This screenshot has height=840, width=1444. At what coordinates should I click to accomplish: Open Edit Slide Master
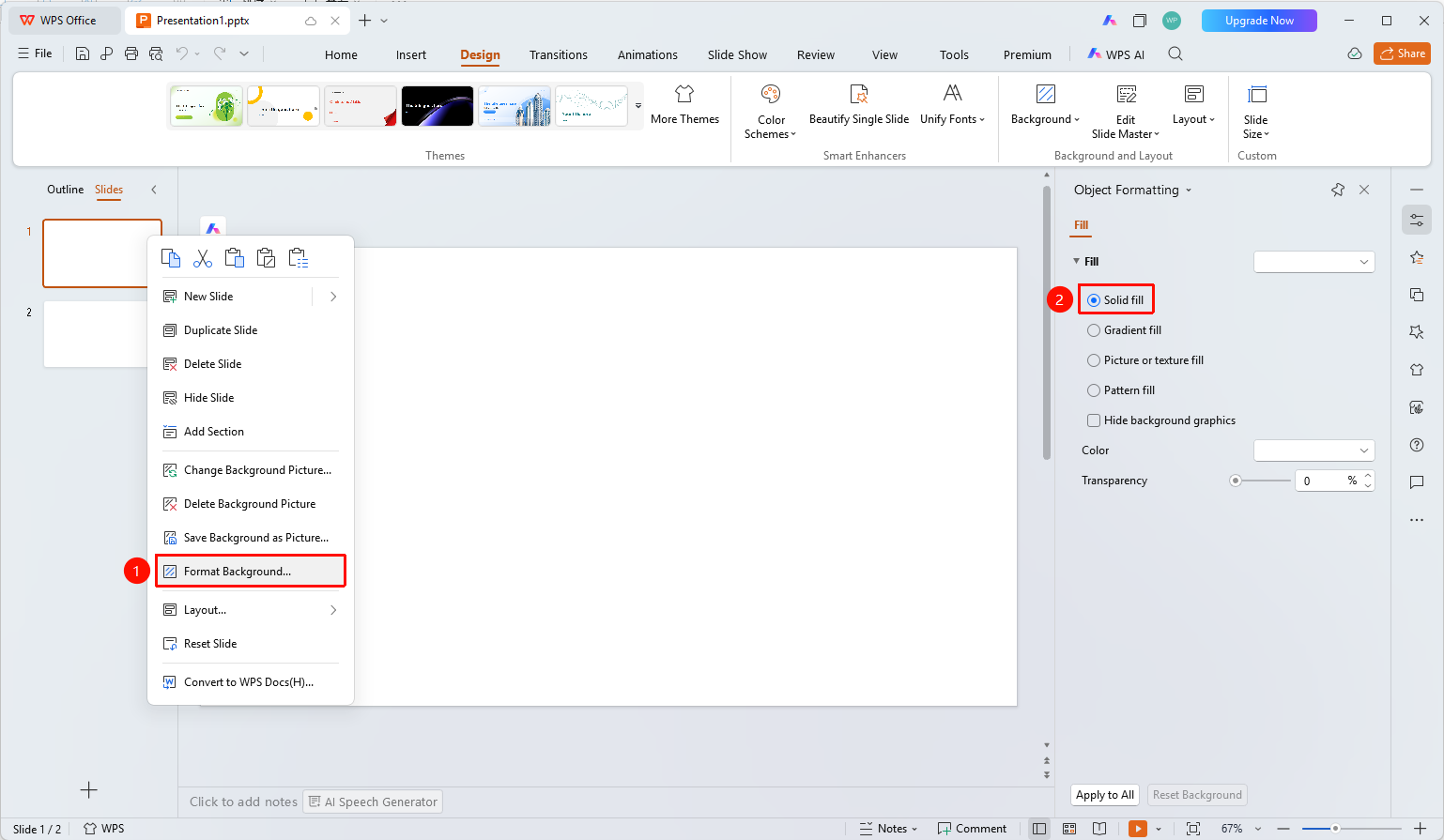point(1126,112)
